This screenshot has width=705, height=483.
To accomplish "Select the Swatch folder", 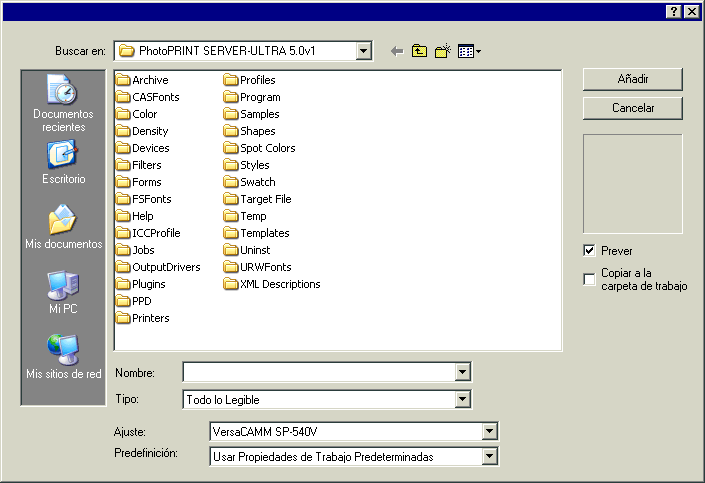I will click(x=250, y=182).
